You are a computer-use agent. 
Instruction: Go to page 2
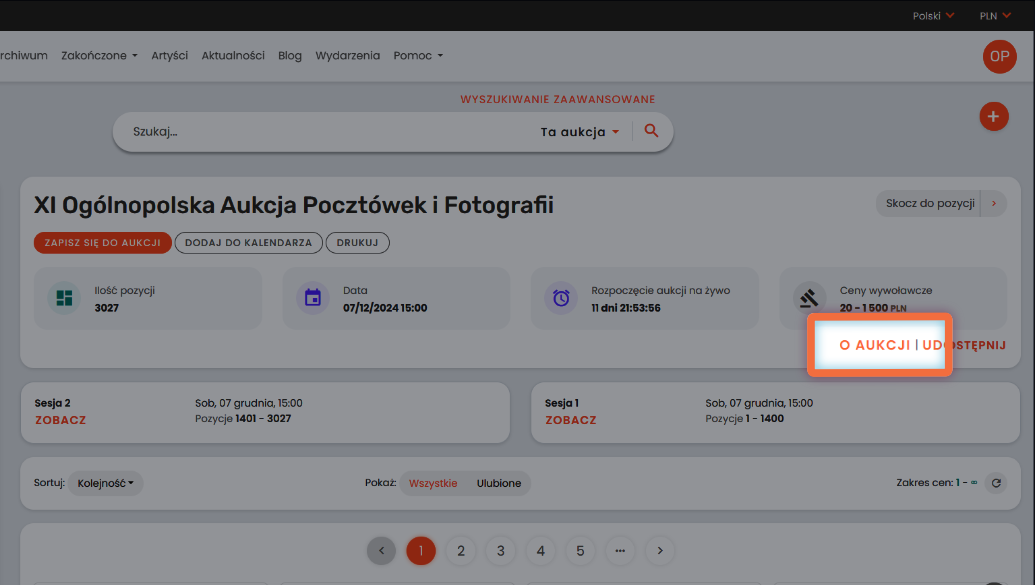coord(461,551)
